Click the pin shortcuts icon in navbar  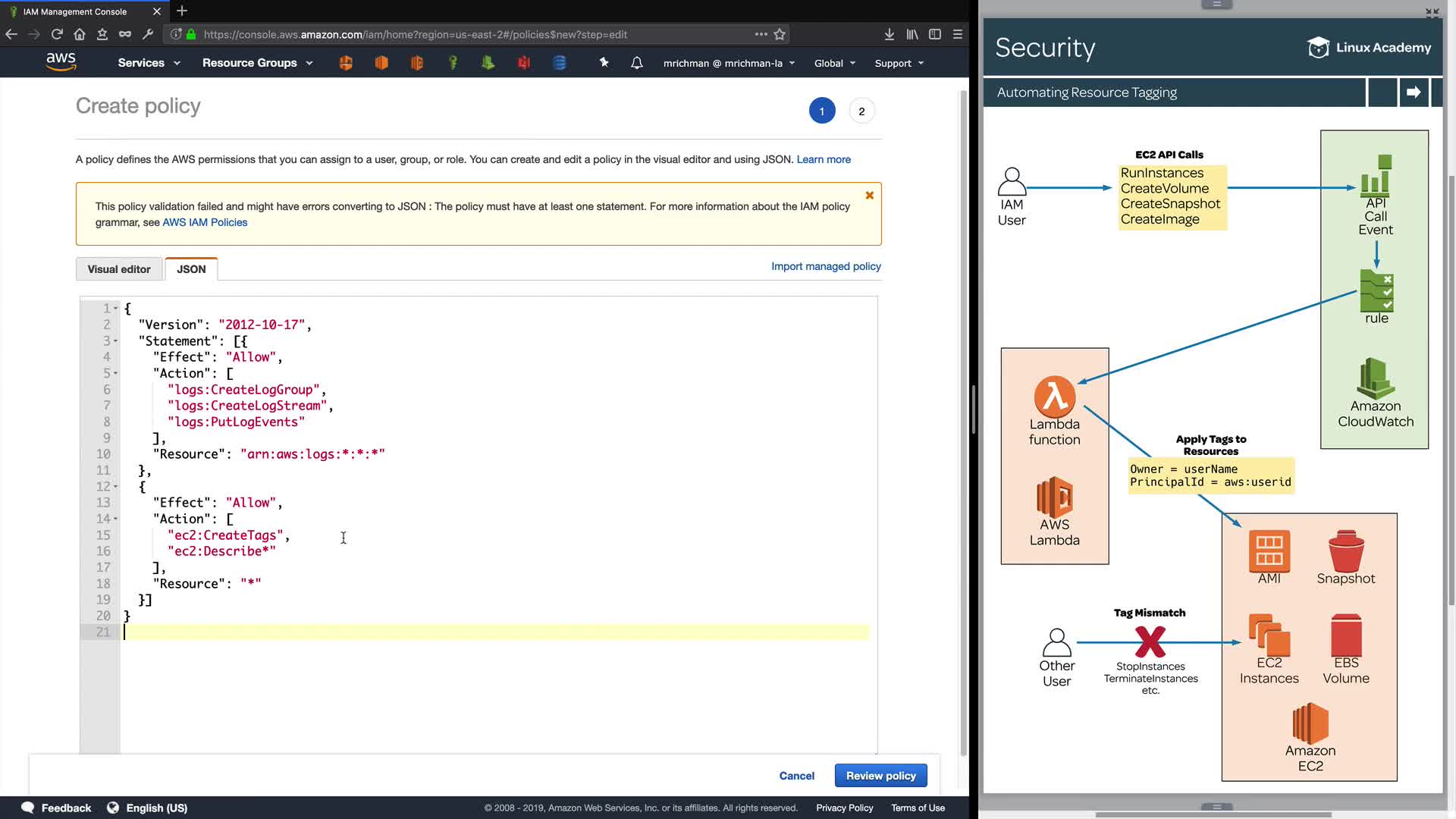tap(604, 63)
